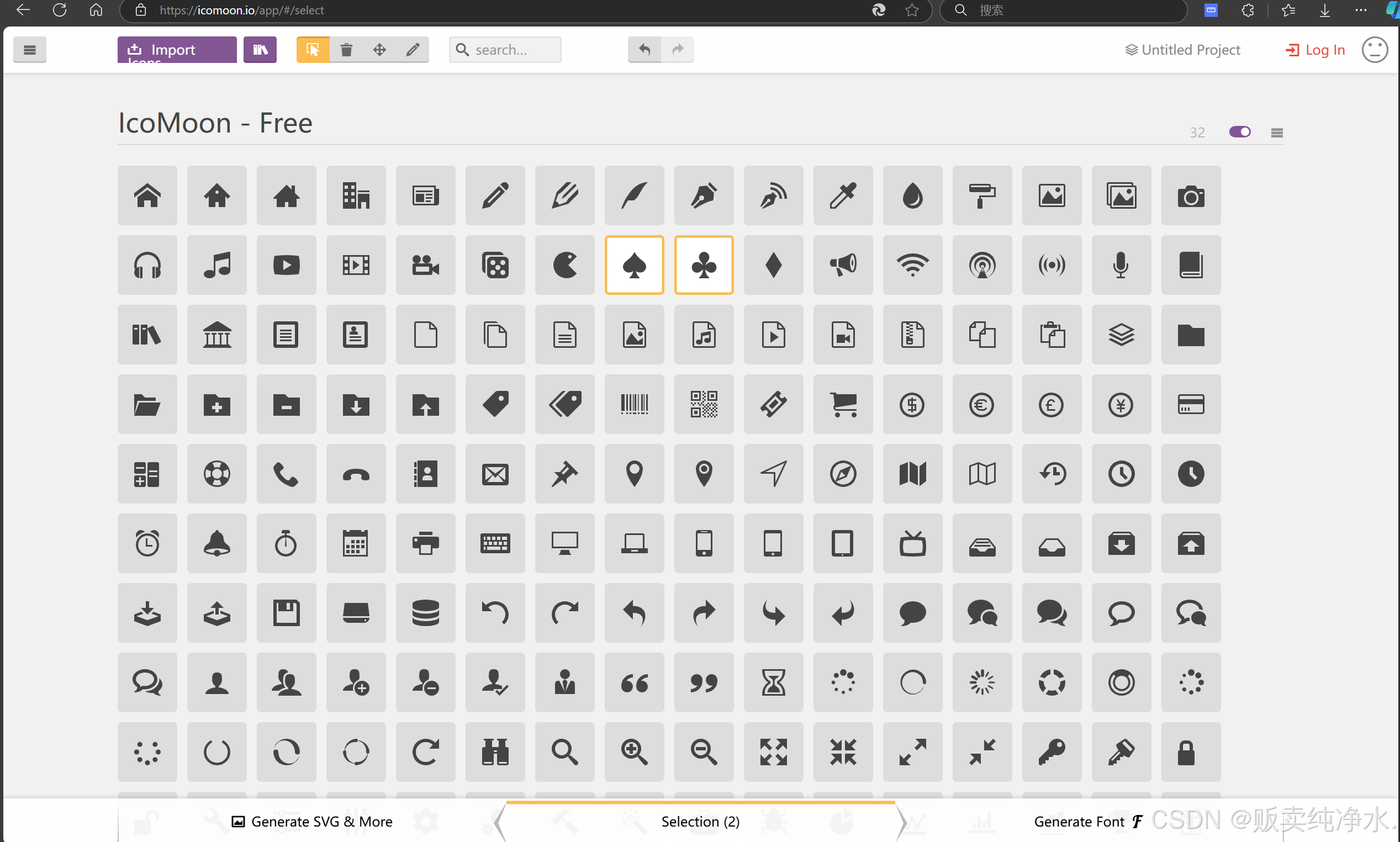This screenshot has height=842, width=1400.
Task: Select the binoculars icon
Action: click(x=495, y=752)
